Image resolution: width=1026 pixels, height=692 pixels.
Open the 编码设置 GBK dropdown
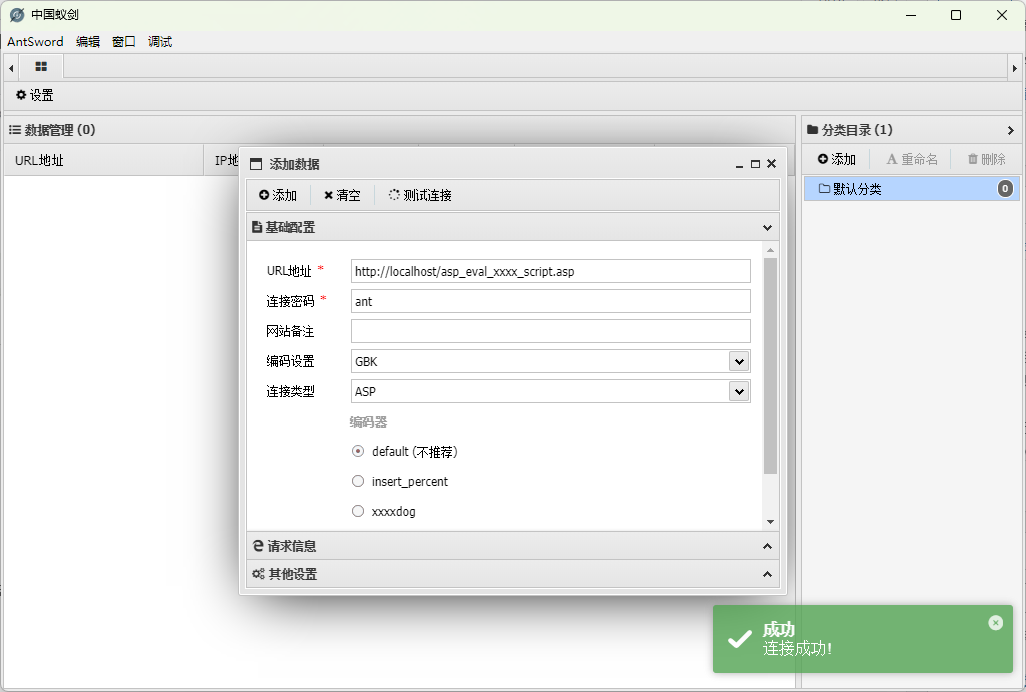click(x=739, y=361)
